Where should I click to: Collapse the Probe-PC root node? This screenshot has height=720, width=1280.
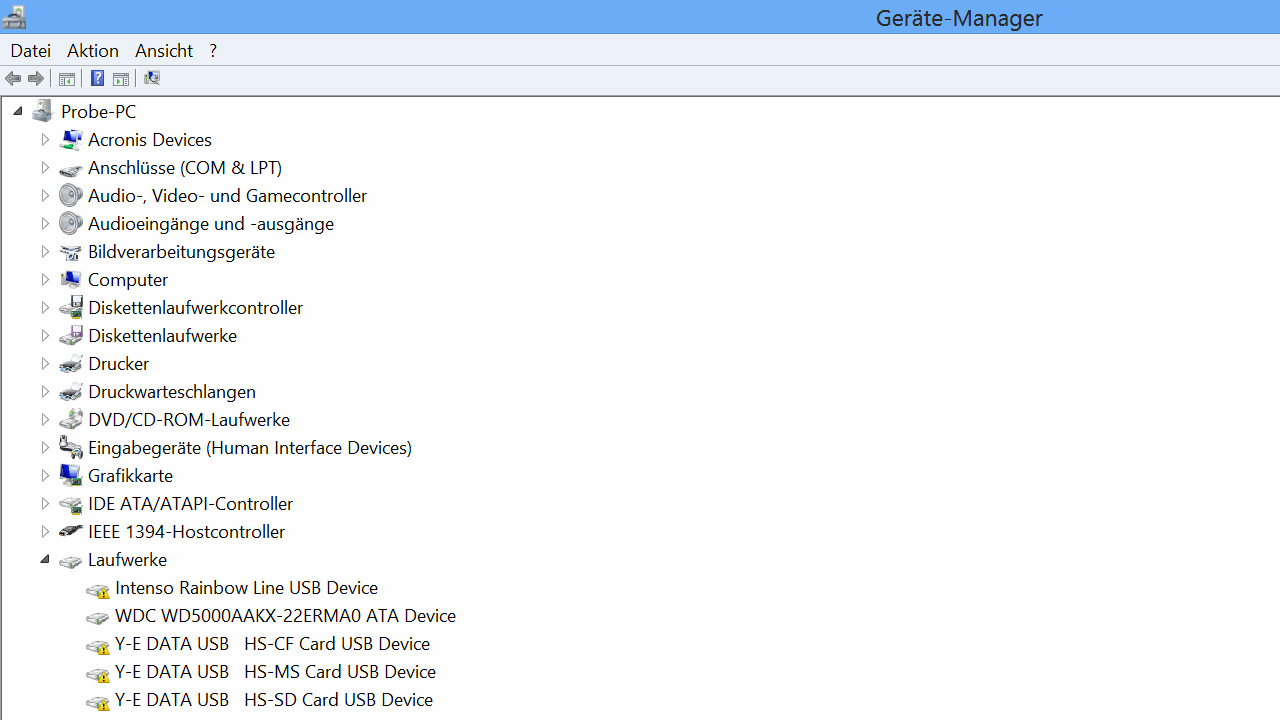pos(18,112)
